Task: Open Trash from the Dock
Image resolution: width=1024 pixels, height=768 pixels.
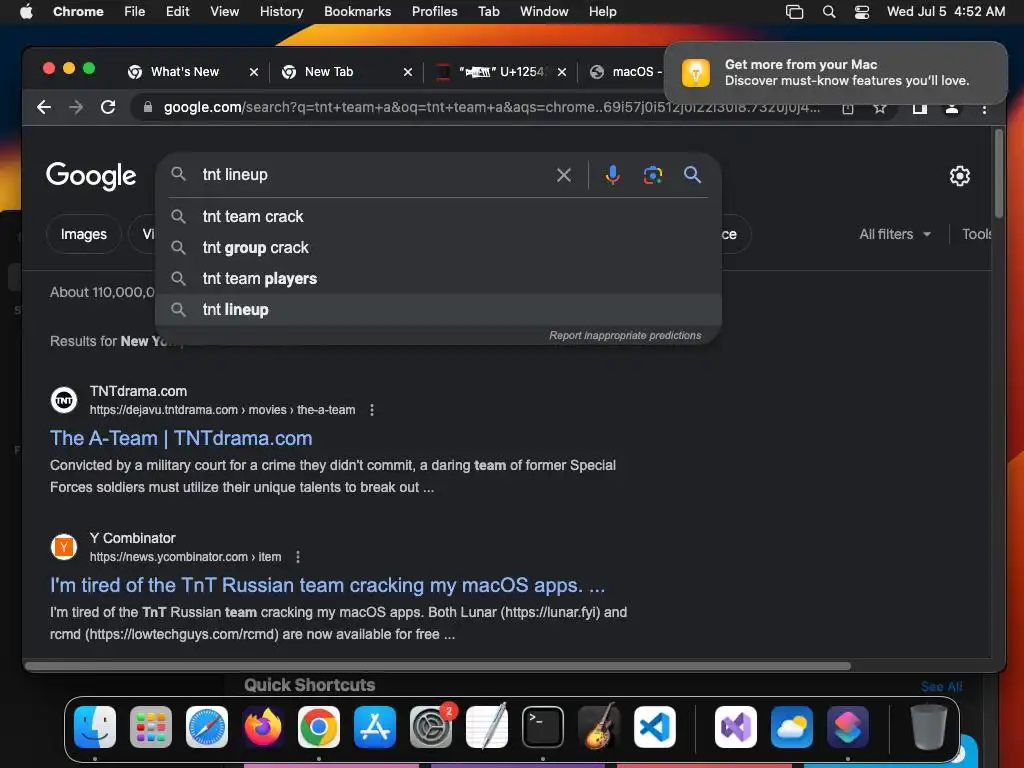Action: (929, 726)
